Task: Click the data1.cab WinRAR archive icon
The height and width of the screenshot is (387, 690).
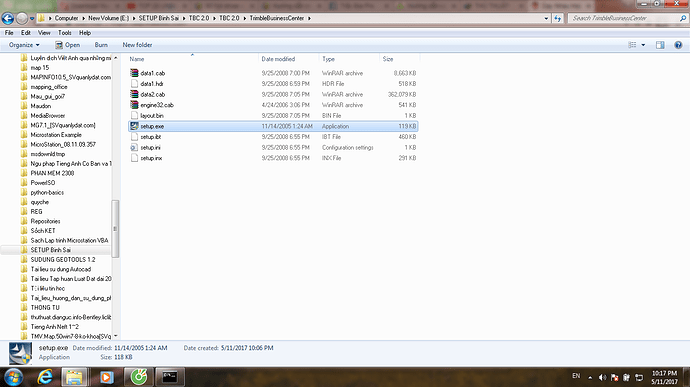Action: pyautogui.click(x=134, y=73)
